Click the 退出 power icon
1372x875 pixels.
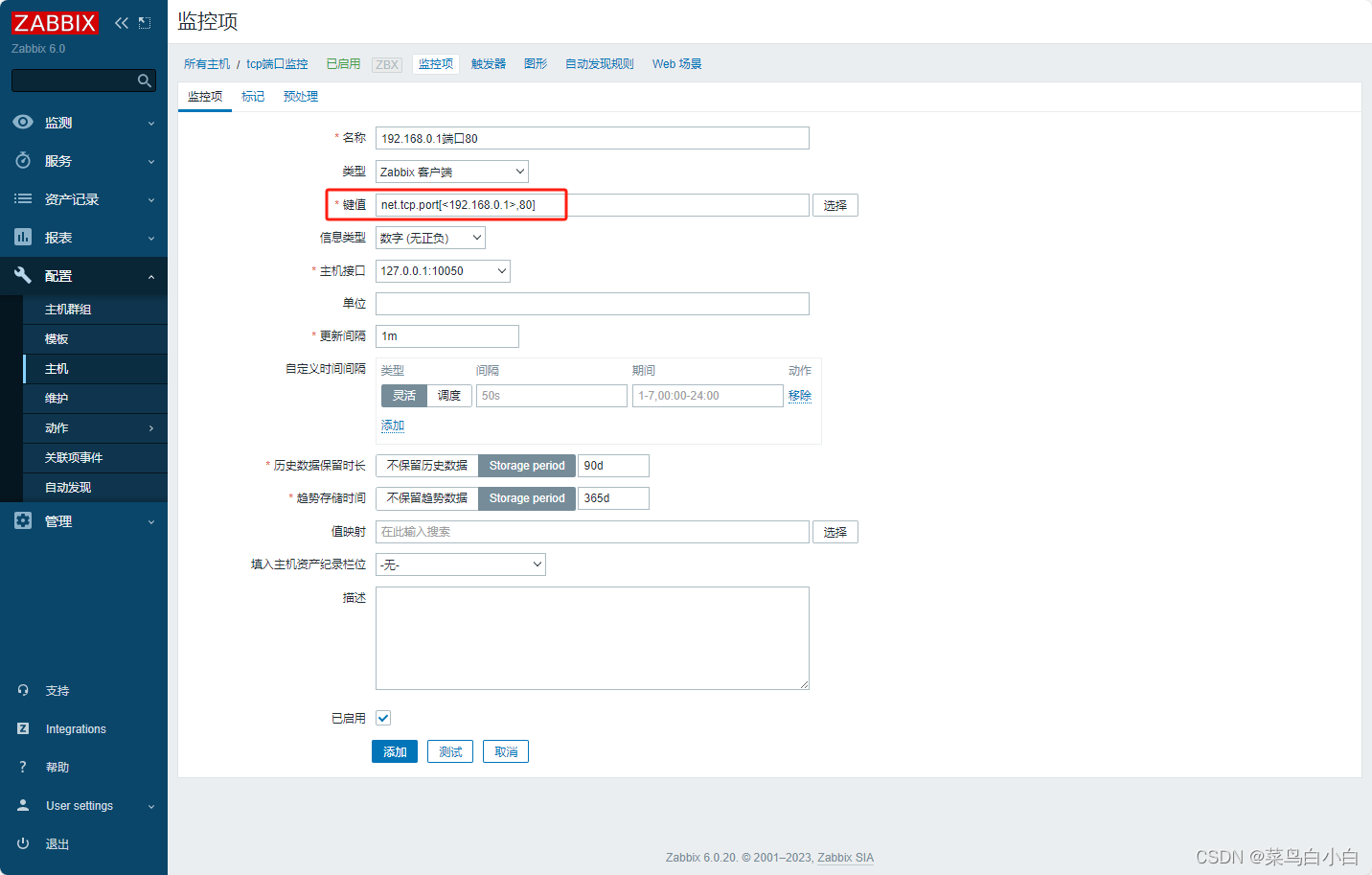pyautogui.click(x=23, y=843)
